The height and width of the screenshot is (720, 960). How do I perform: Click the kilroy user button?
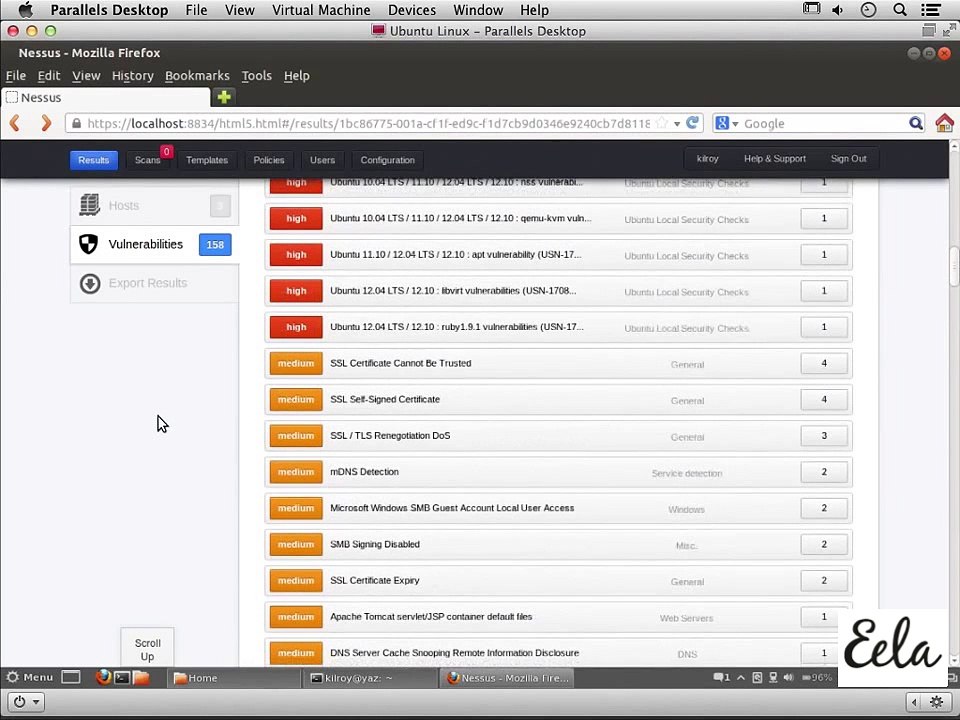708,159
